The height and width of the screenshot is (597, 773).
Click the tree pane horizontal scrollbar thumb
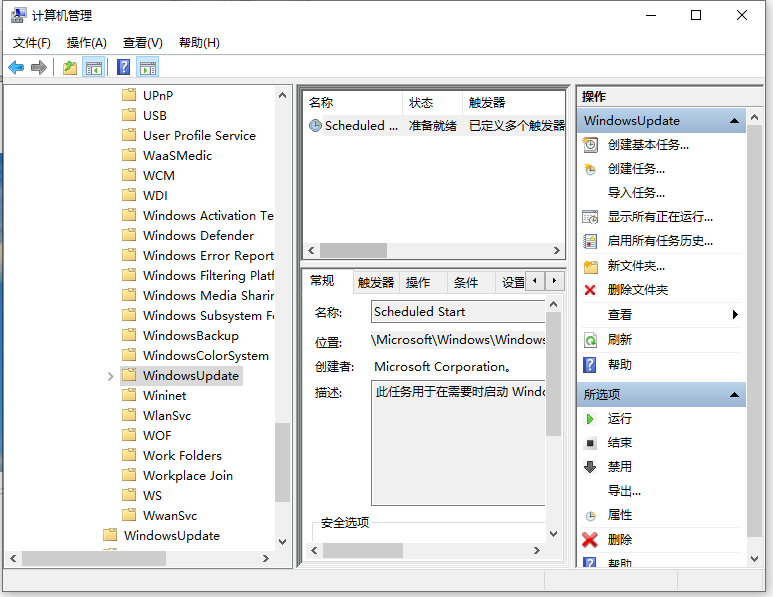click(94, 559)
